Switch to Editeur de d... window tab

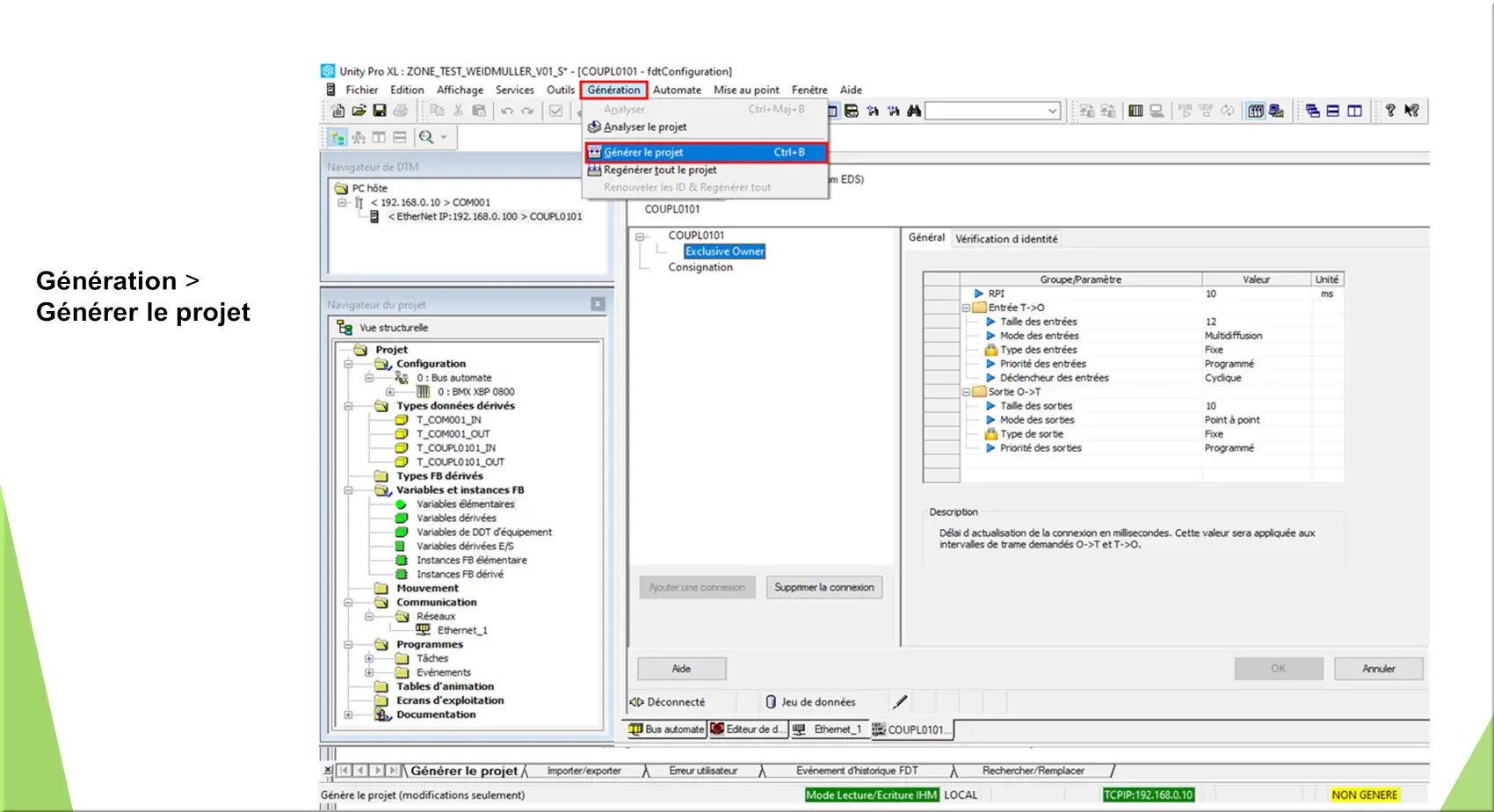click(x=747, y=729)
